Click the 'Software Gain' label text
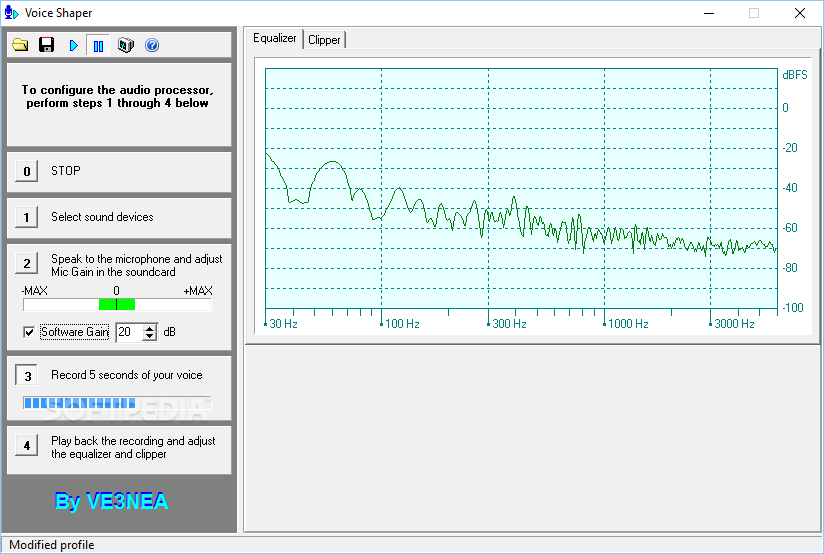The image size is (824, 554). (75, 332)
